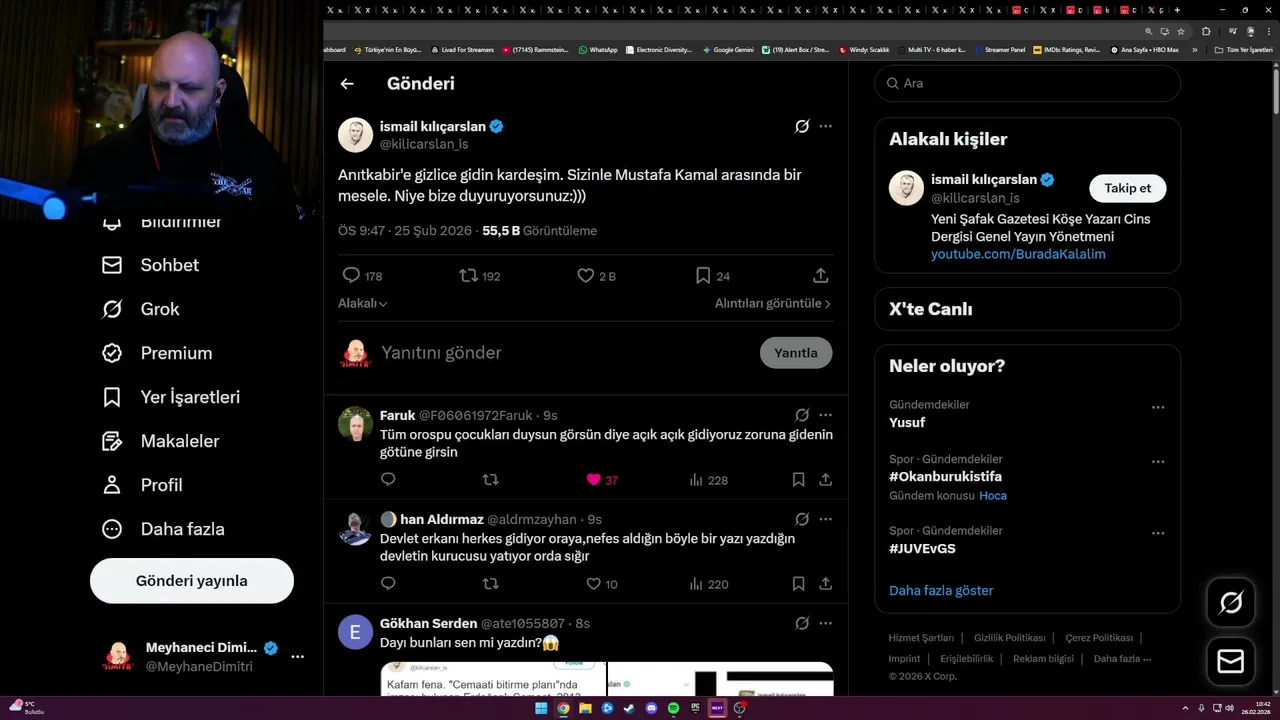
Task: Repost Faruk's comment
Action: point(490,480)
